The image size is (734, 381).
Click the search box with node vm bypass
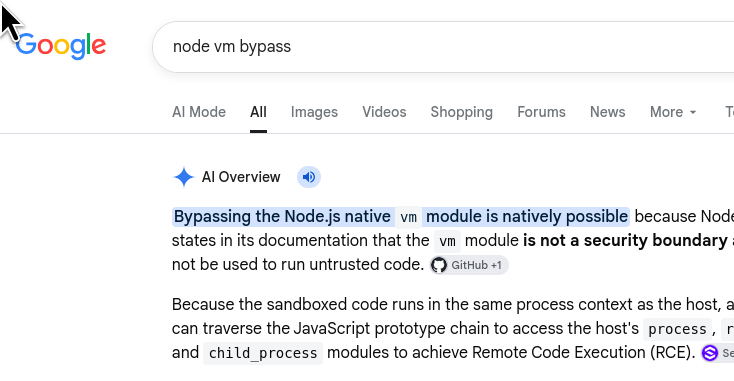(443, 47)
